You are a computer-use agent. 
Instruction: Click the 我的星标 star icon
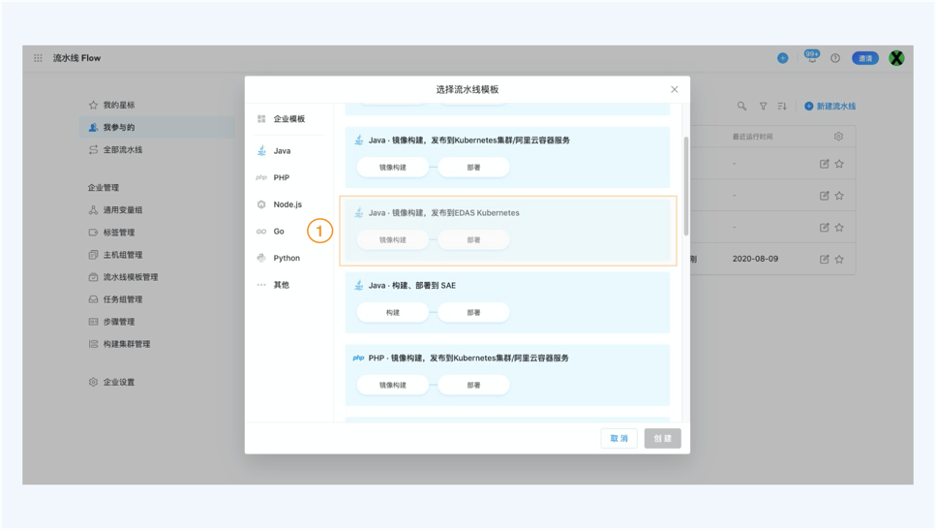pyautogui.click(x=93, y=105)
